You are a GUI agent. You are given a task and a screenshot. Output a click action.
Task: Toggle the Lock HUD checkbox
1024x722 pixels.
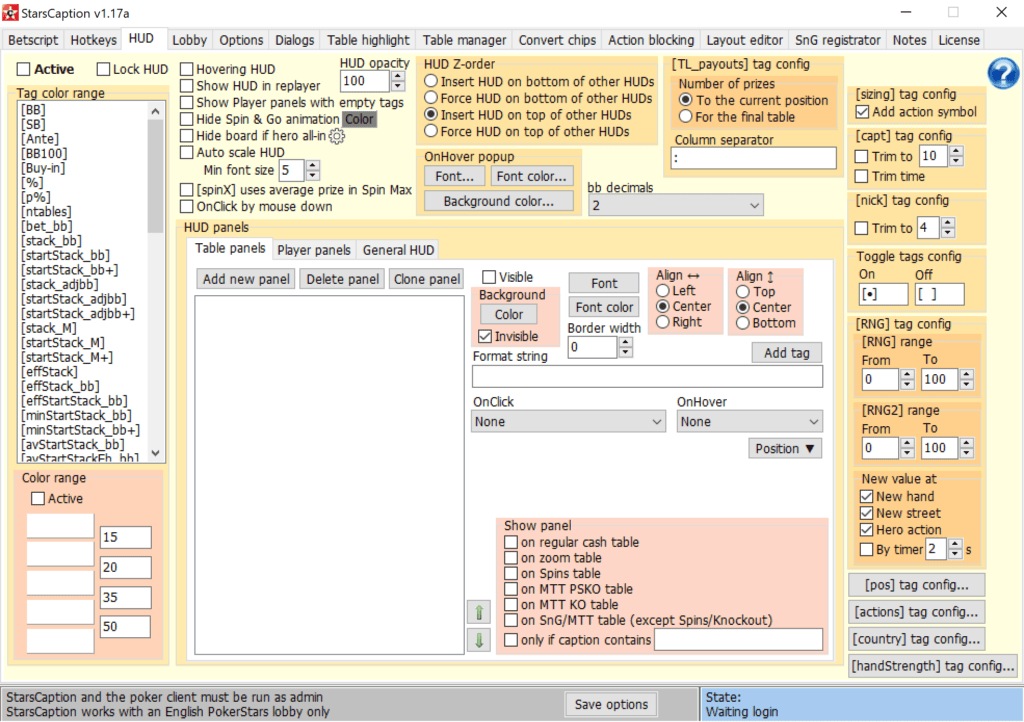pos(103,69)
